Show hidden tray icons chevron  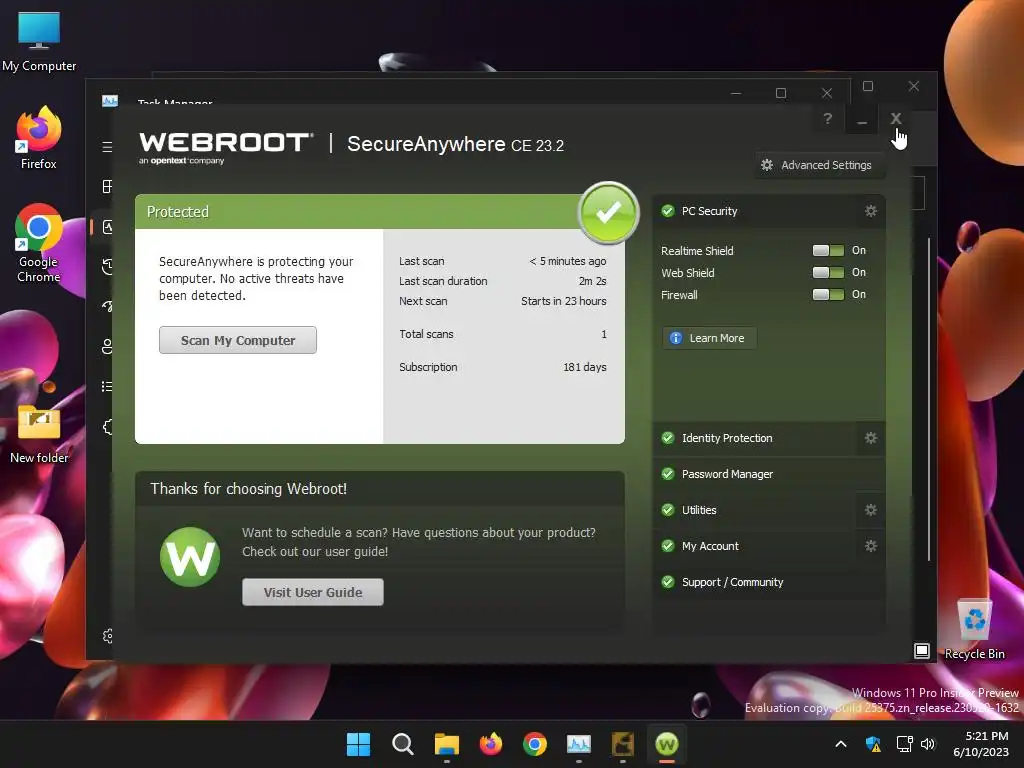tap(841, 744)
